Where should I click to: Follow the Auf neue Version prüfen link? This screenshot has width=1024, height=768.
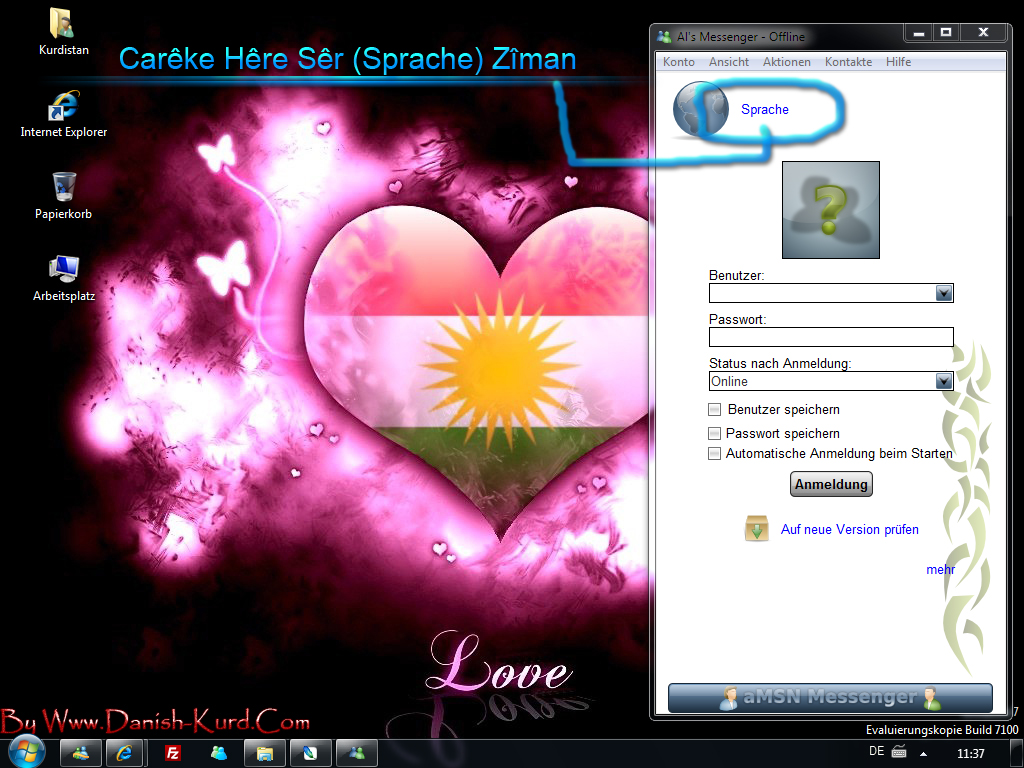coord(849,529)
